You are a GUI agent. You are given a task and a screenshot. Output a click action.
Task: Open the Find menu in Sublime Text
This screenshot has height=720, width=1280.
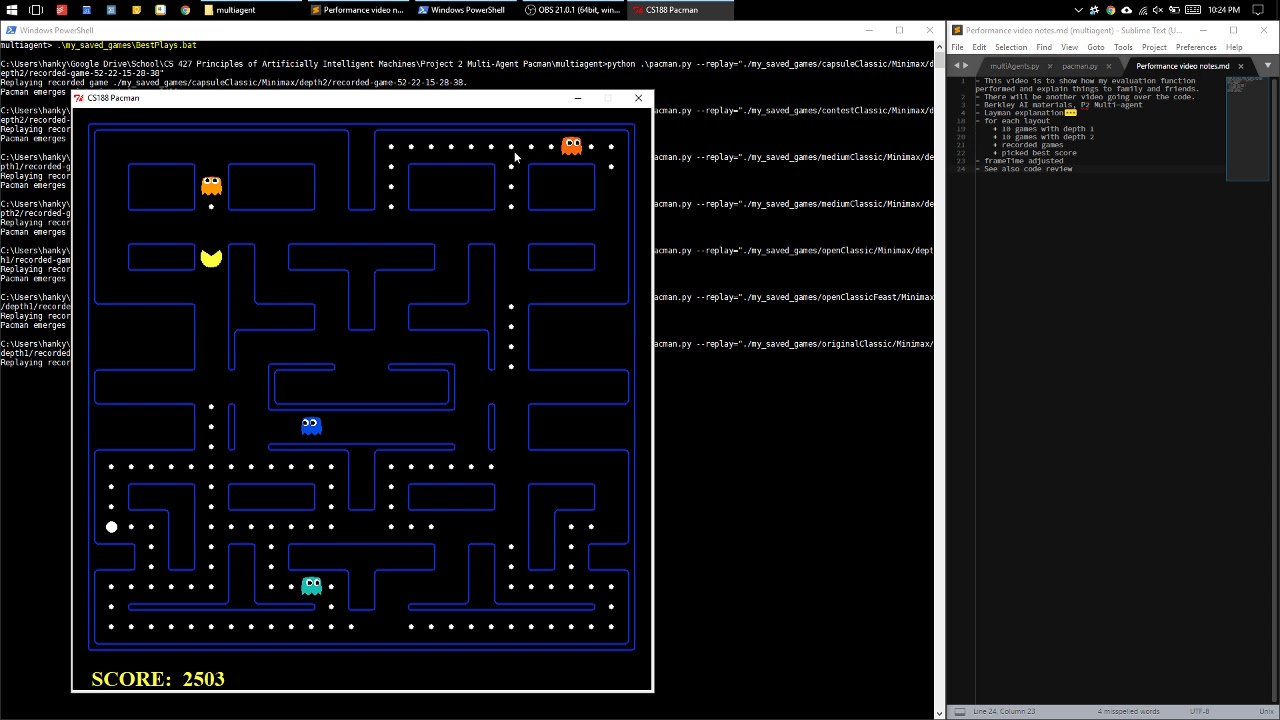click(x=1044, y=47)
